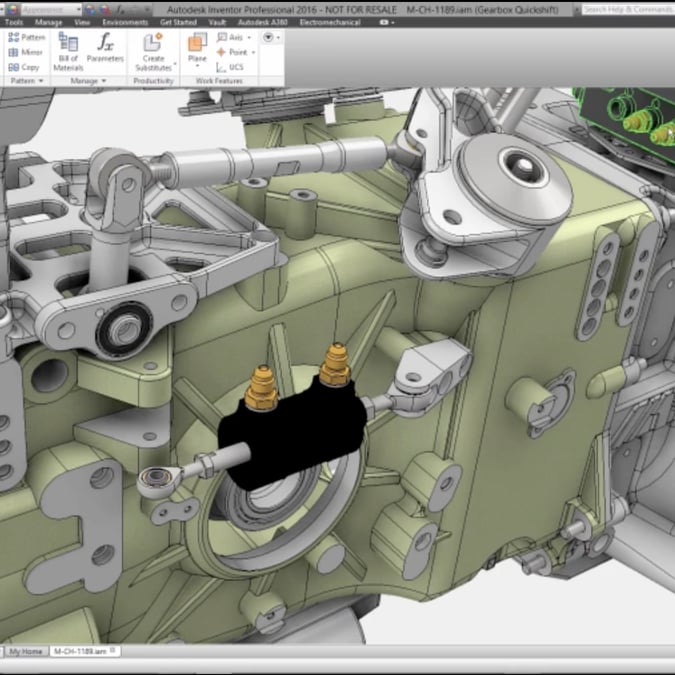Select the round rubber mount on the bracket

tap(512, 179)
